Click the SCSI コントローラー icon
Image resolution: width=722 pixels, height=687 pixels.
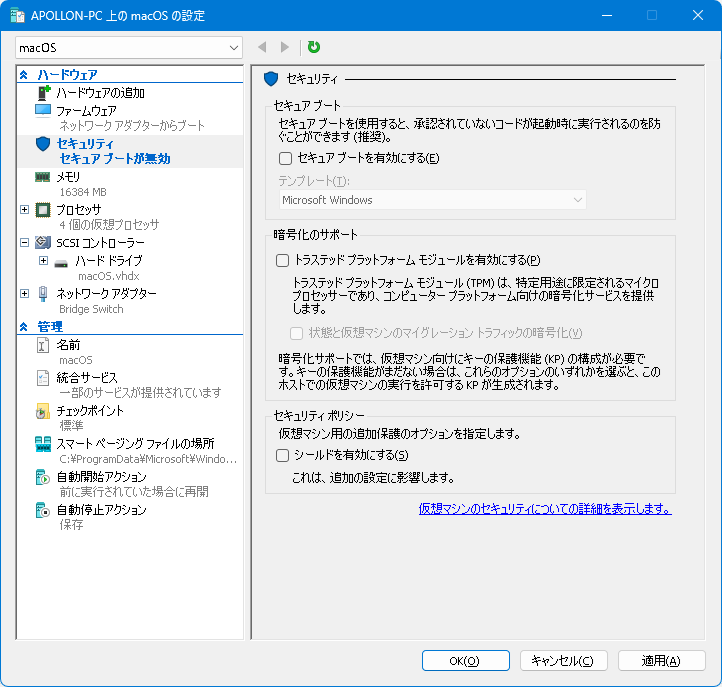[x=43, y=242]
